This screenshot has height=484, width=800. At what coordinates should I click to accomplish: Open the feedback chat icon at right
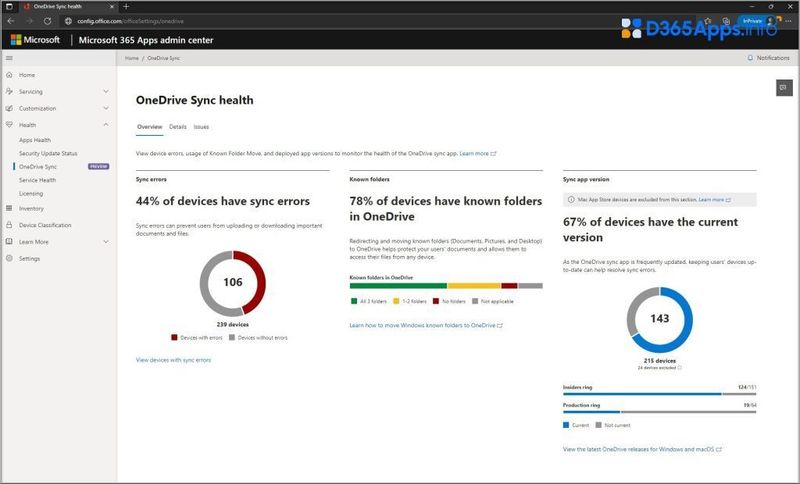coord(783,88)
